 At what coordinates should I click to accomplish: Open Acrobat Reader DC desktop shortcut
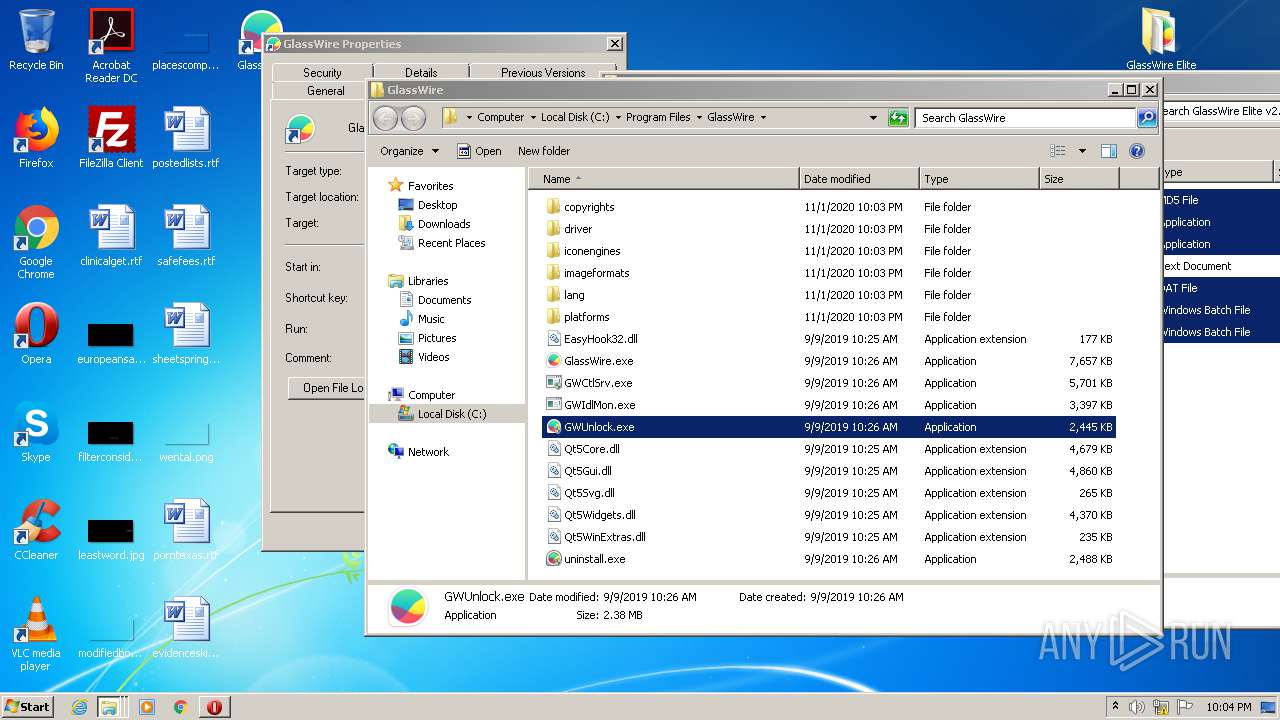pyautogui.click(x=111, y=46)
